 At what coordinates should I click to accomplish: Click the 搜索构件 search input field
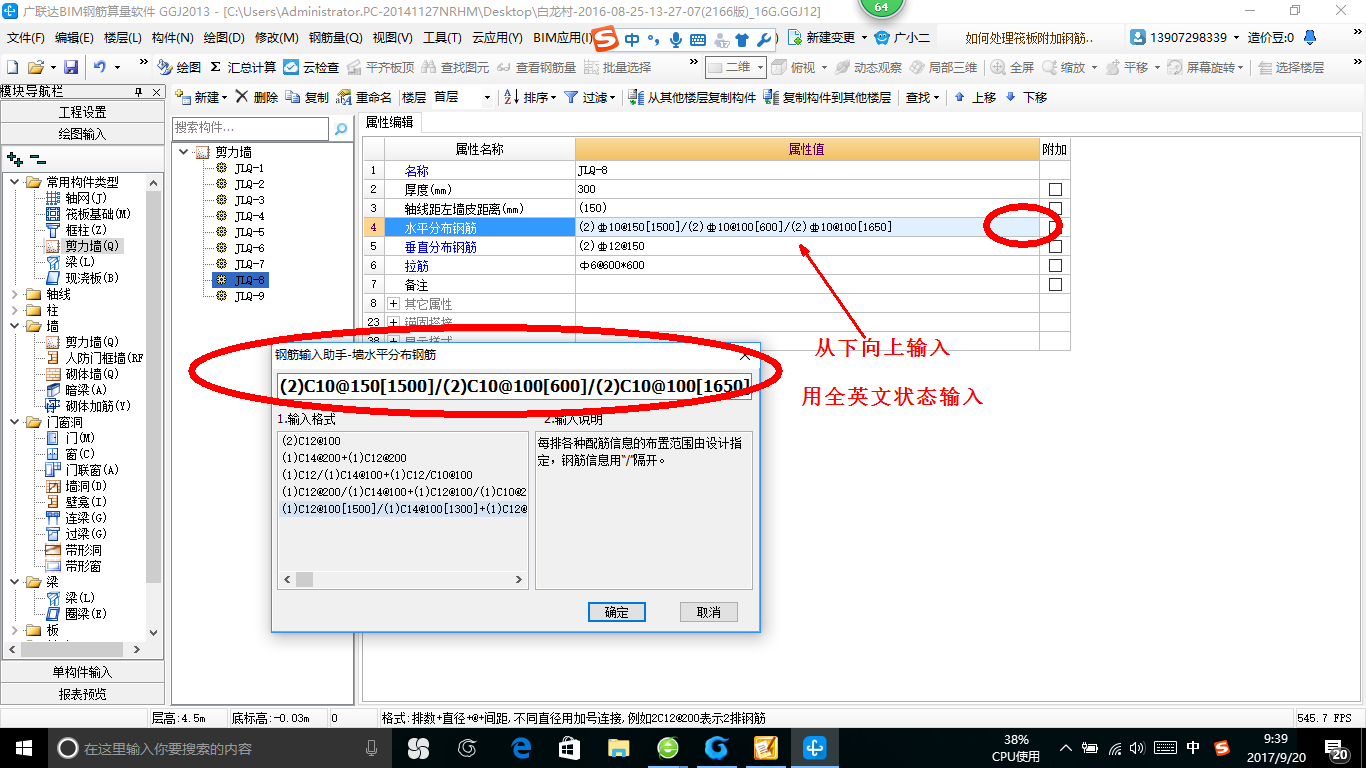click(250, 128)
